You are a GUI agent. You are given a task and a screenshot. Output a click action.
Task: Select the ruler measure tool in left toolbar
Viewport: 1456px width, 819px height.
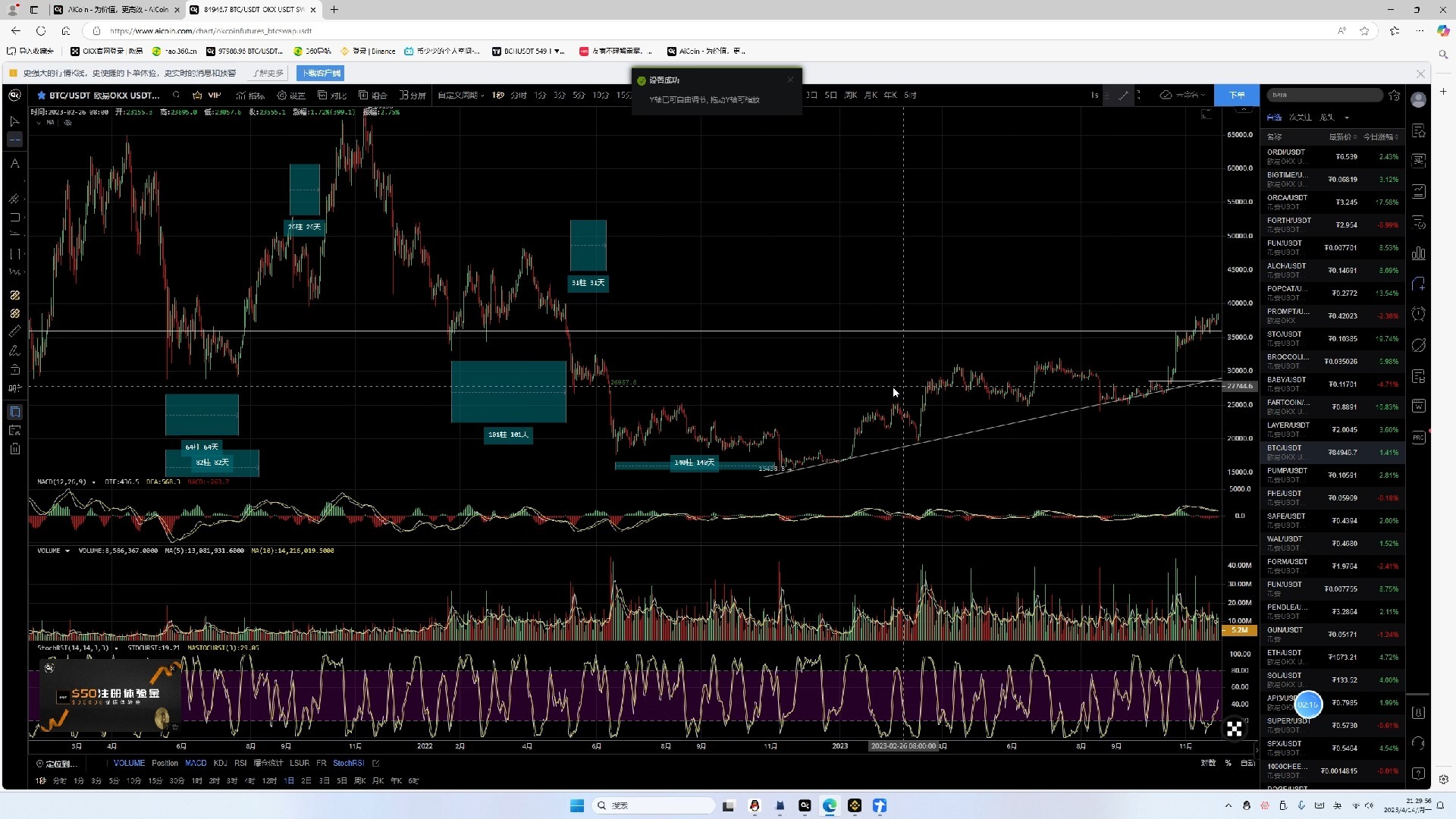[14, 331]
